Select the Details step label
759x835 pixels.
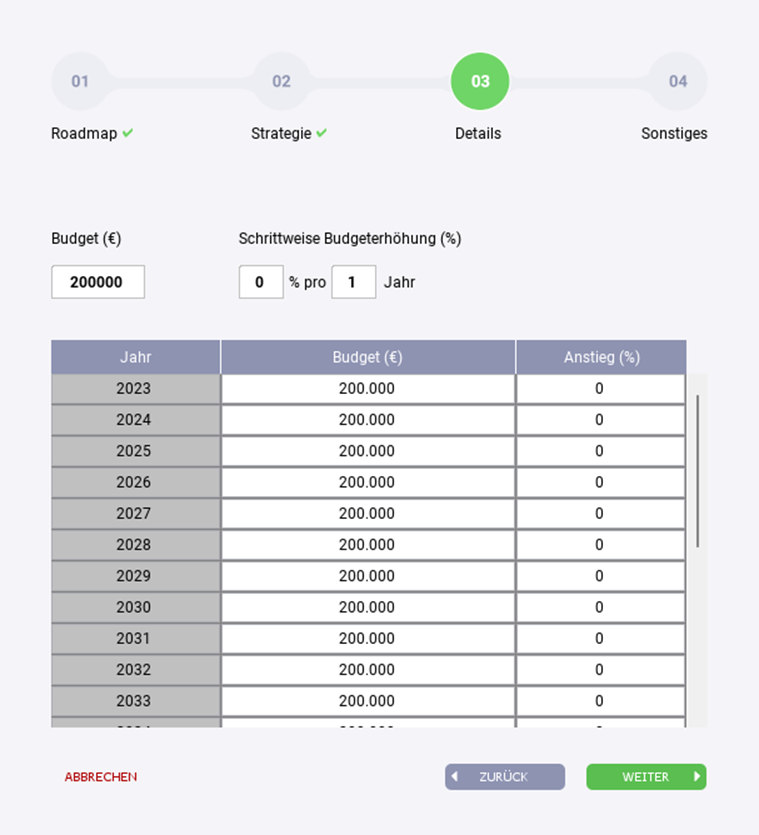tap(478, 134)
